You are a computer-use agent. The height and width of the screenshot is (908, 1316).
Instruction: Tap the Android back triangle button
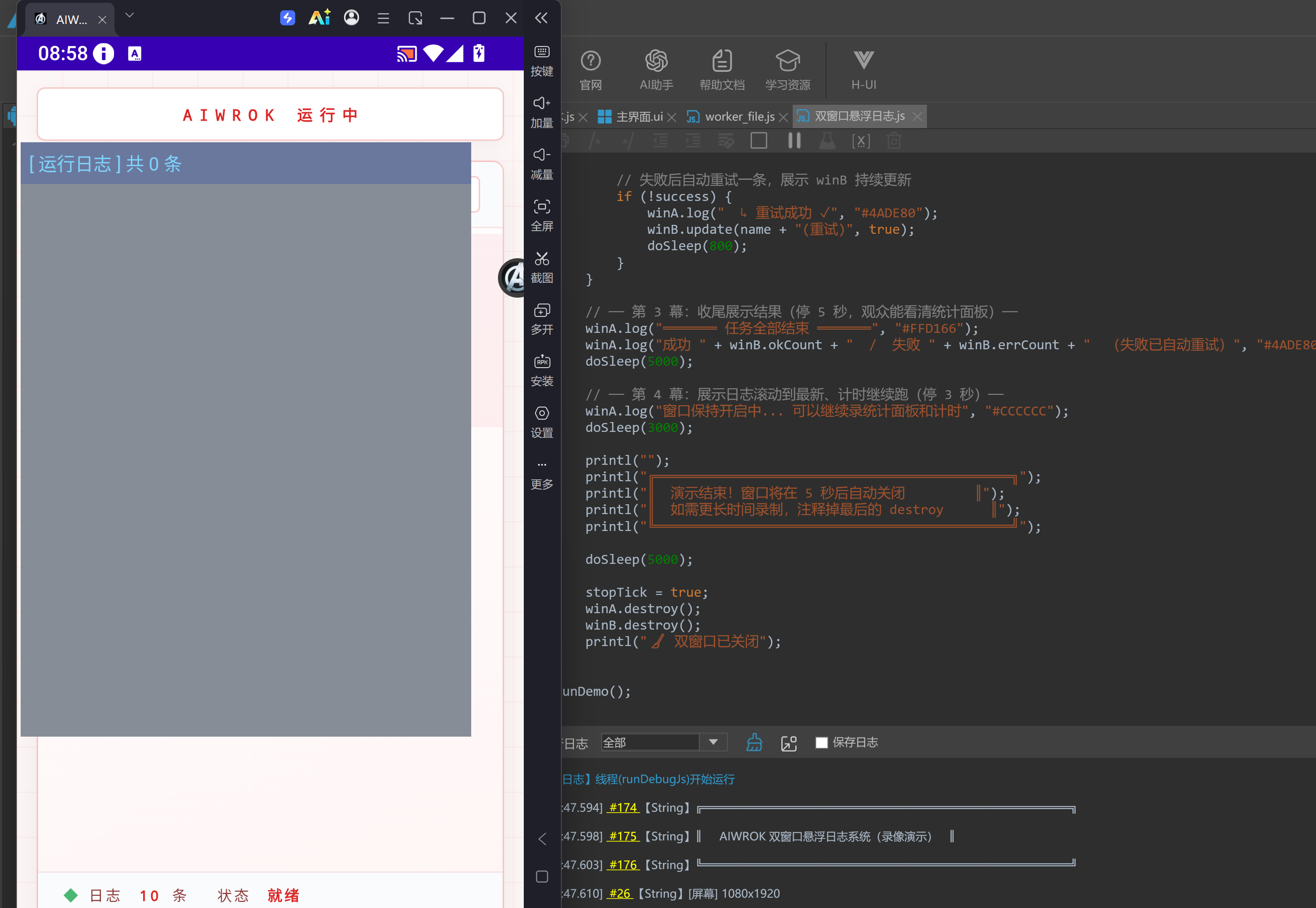(x=542, y=839)
